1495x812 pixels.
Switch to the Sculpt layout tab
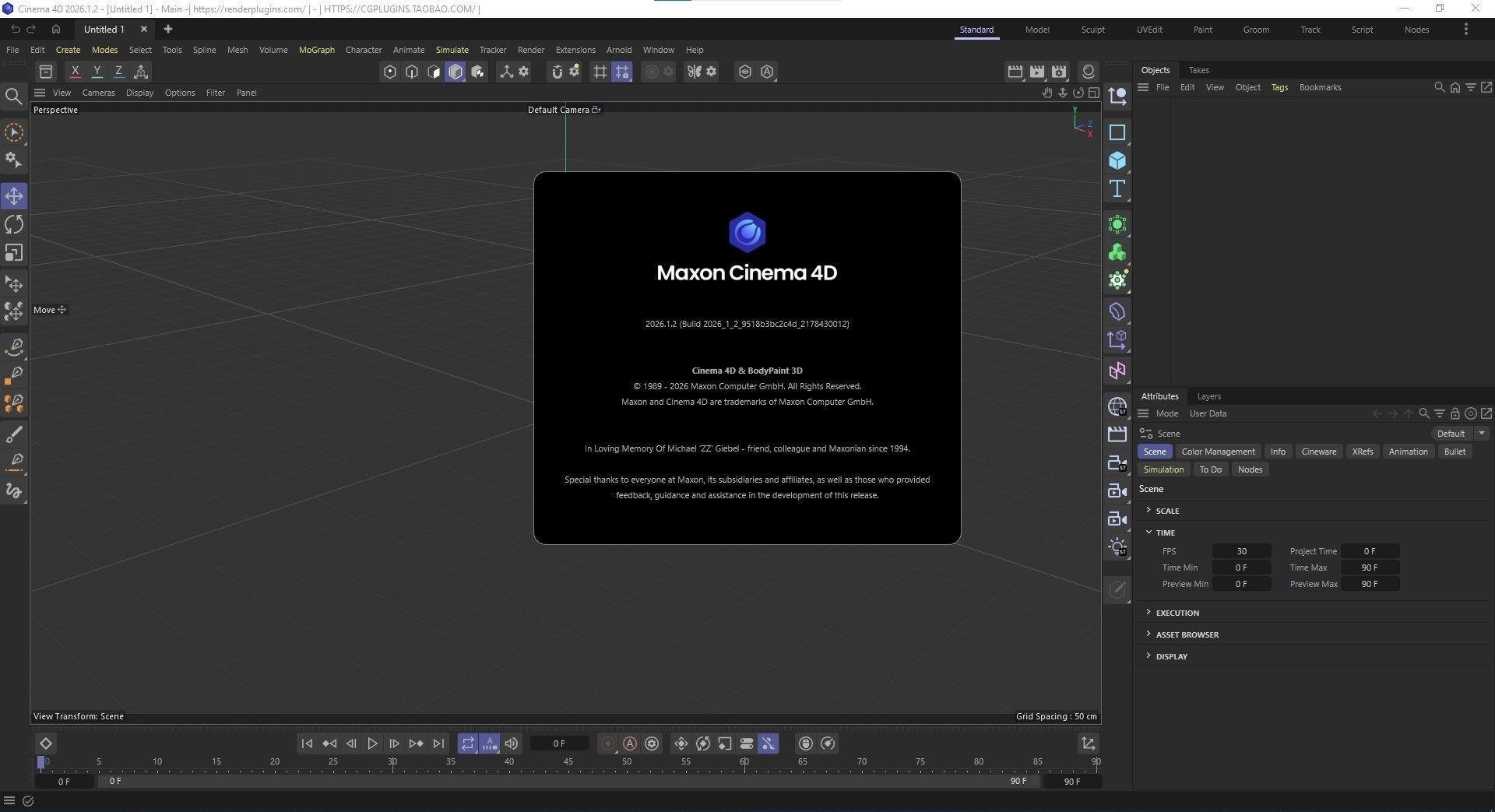point(1092,30)
